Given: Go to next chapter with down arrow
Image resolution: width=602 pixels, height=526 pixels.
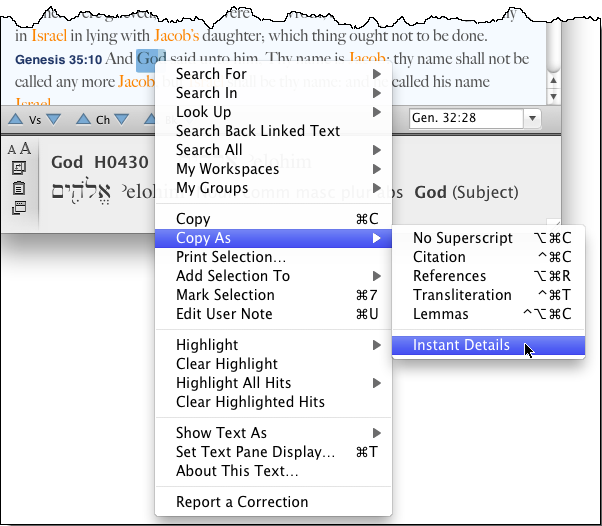Looking at the screenshot, I should (122, 120).
